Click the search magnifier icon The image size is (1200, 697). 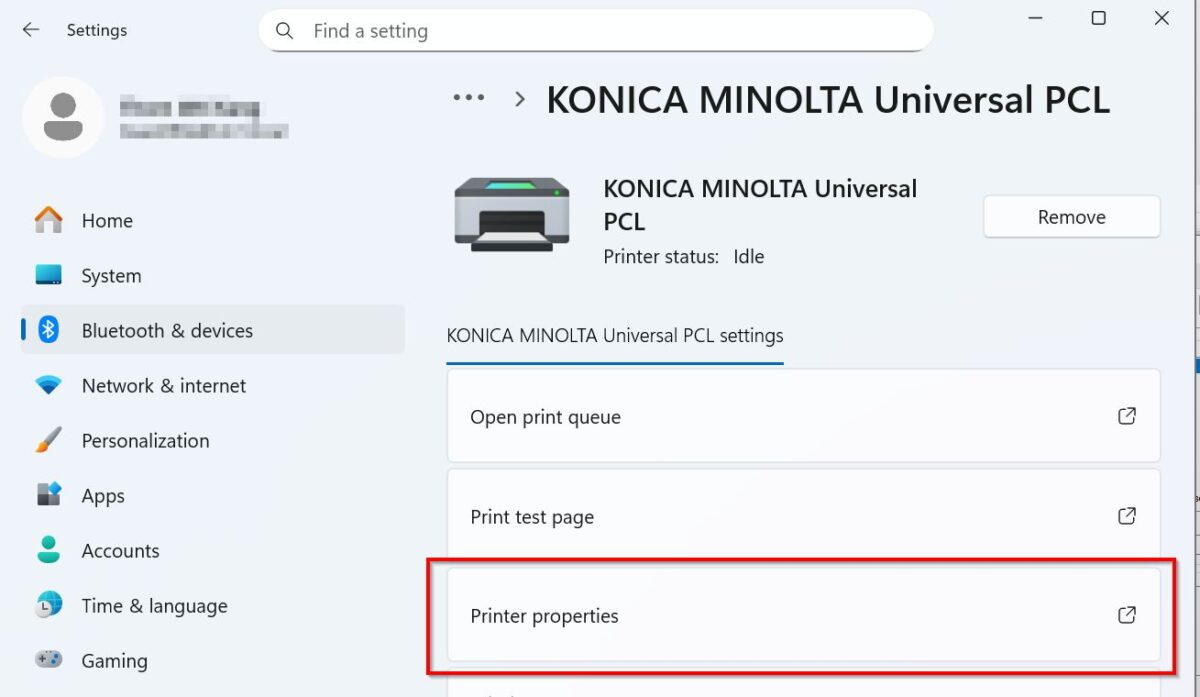click(285, 31)
